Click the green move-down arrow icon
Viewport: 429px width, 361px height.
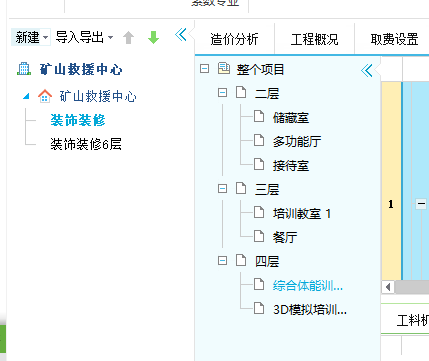click(x=153, y=37)
